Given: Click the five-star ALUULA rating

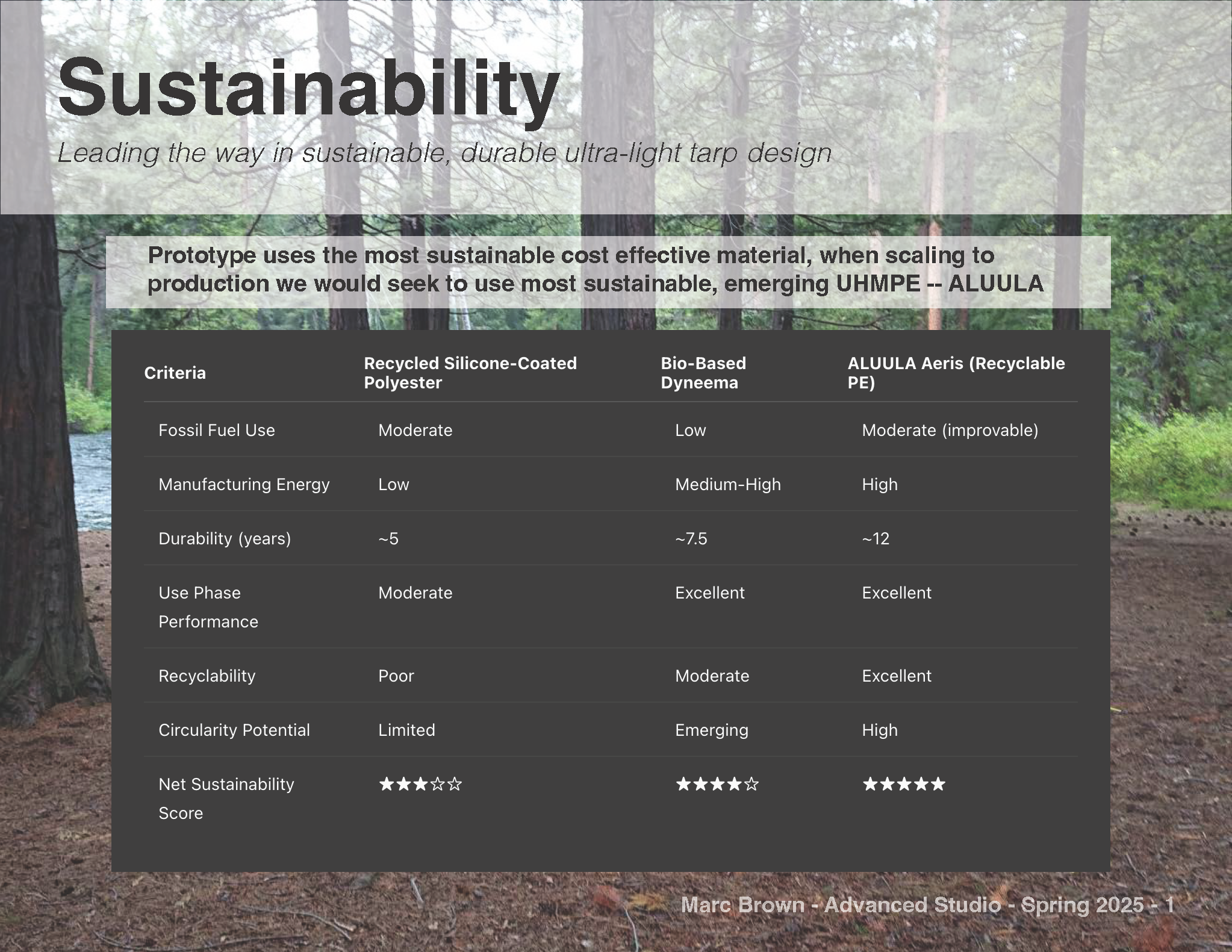Looking at the screenshot, I should coord(904,785).
